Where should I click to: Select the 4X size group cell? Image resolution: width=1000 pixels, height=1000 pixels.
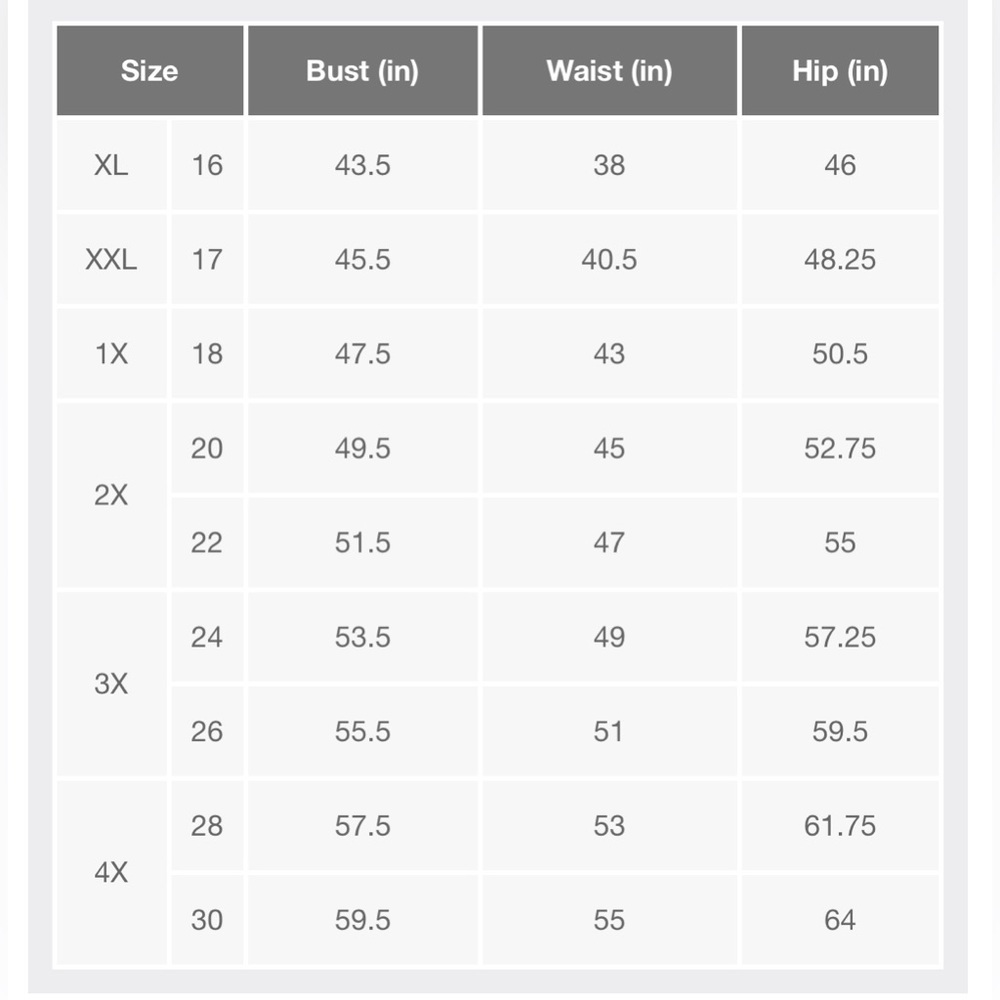coord(111,872)
